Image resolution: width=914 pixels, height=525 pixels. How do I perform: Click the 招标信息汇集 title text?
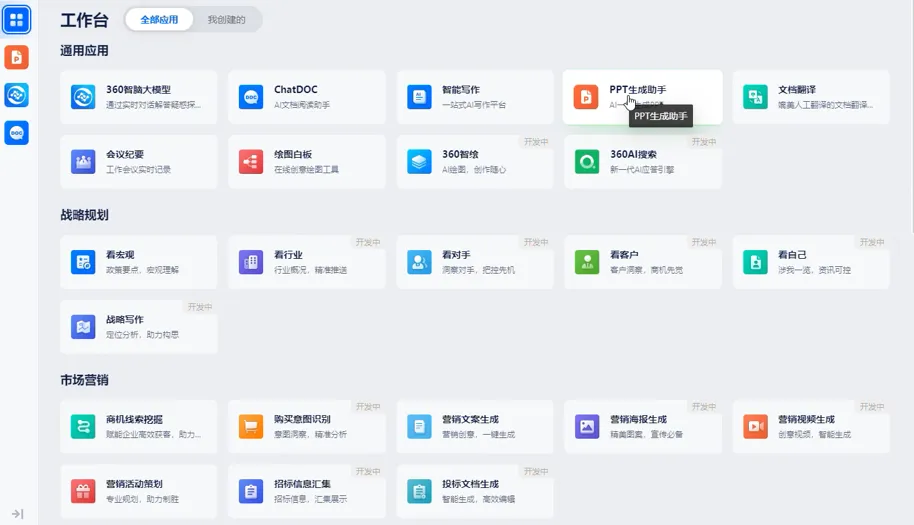[302, 484]
